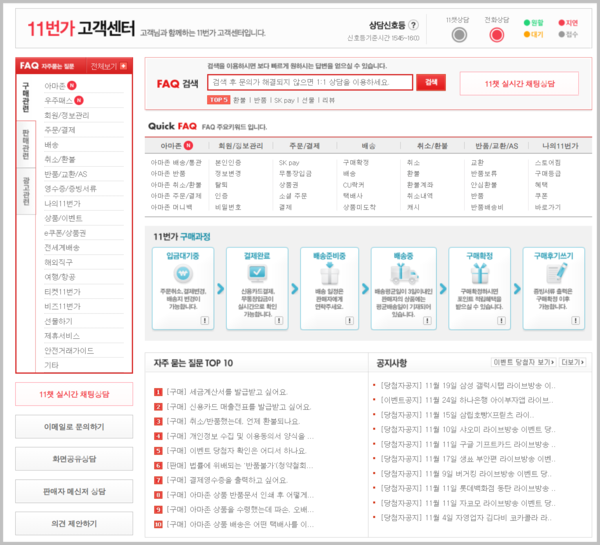The image size is (600, 545).
Task: Open the 반품/교환/AS Quick FAQ tab
Action: [496, 146]
